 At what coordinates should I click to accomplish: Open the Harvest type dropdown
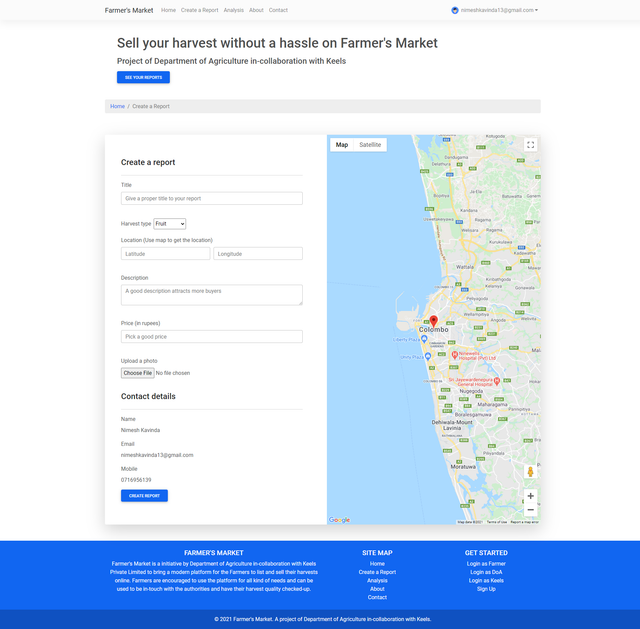point(170,224)
